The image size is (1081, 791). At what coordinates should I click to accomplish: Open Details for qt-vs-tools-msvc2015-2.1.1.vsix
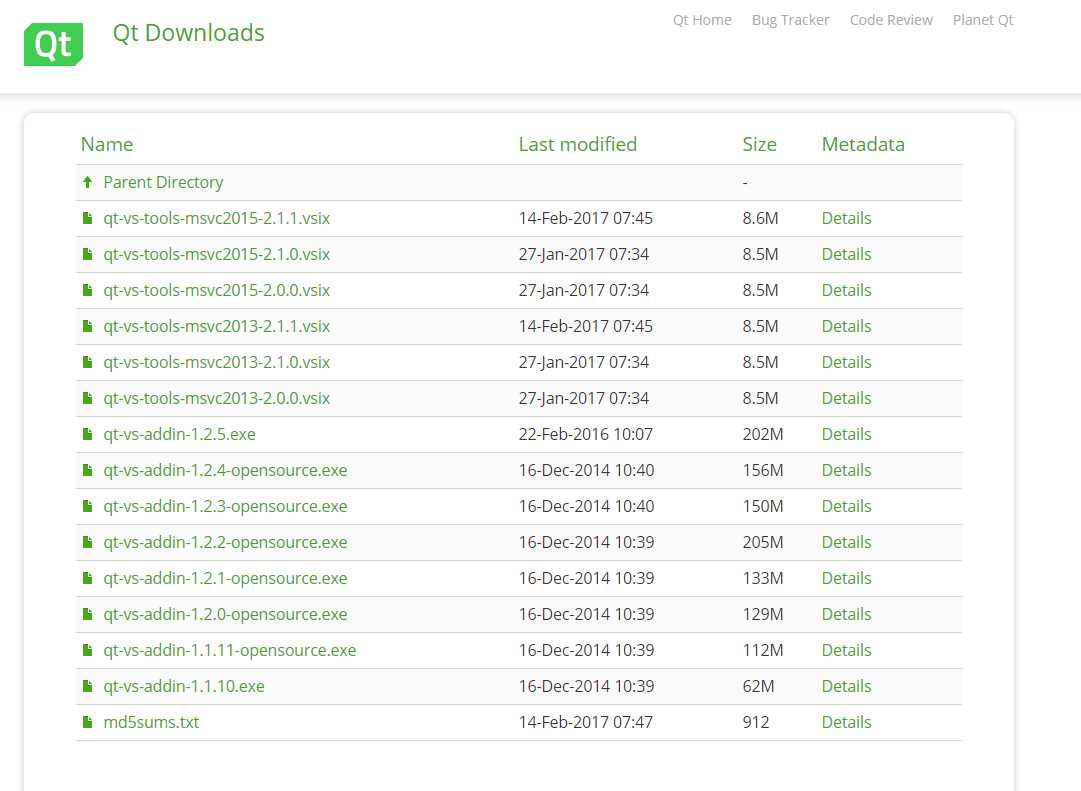click(847, 218)
